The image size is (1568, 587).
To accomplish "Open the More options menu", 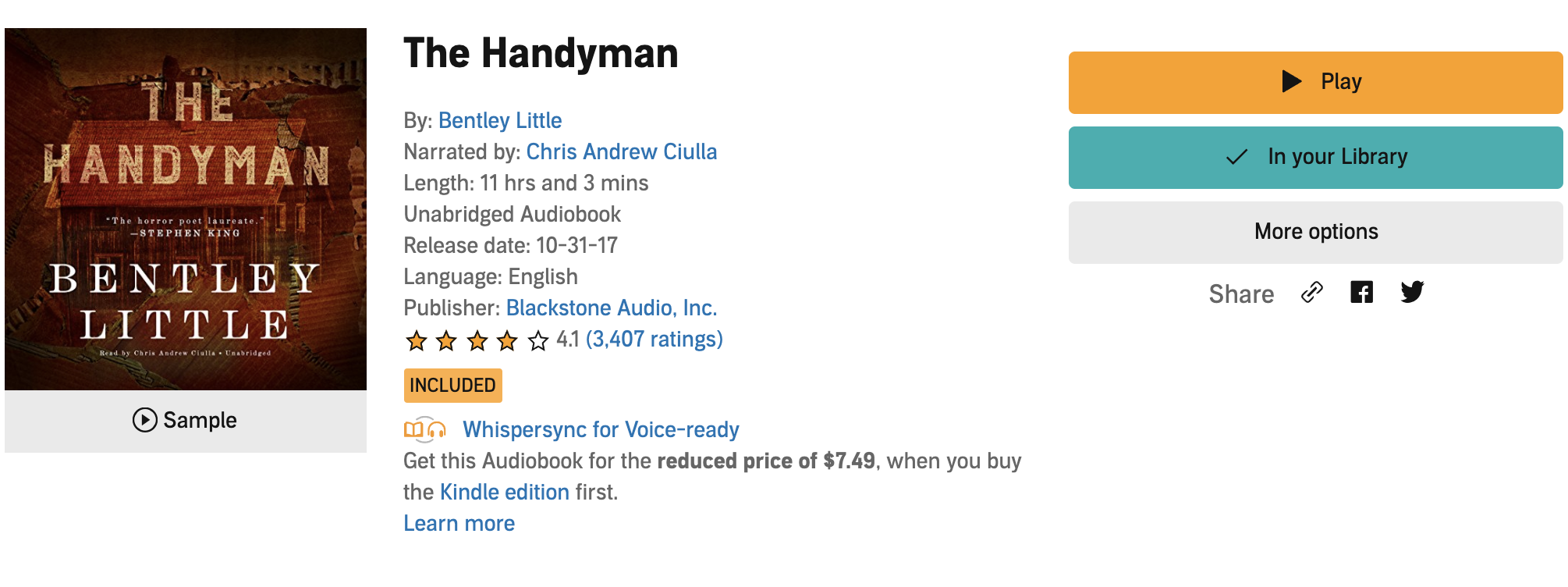I will pyautogui.click(x=1315, y=232).
